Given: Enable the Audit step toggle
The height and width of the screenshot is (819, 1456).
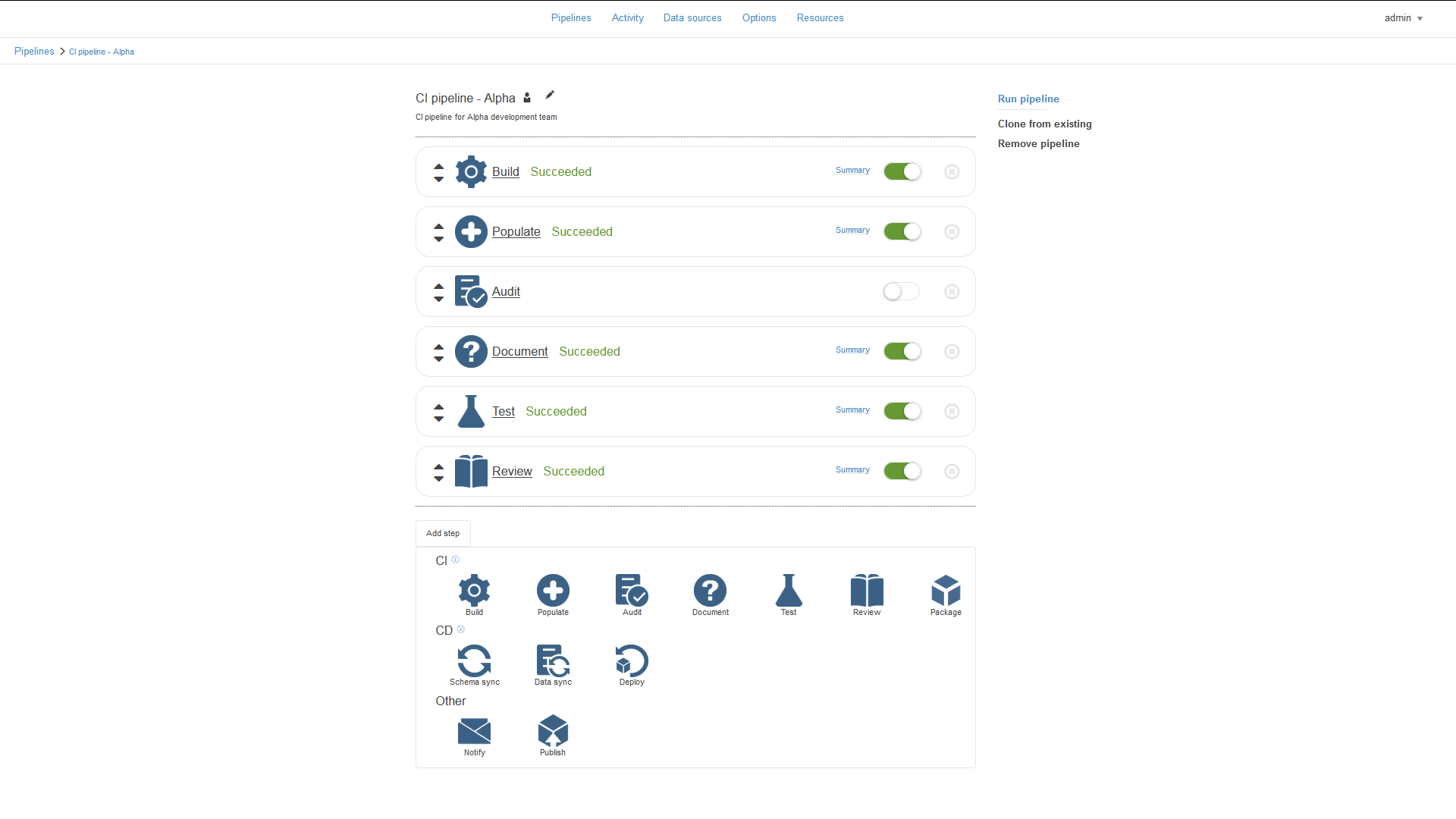Looking at the screenshot, I should coord(902,291).
